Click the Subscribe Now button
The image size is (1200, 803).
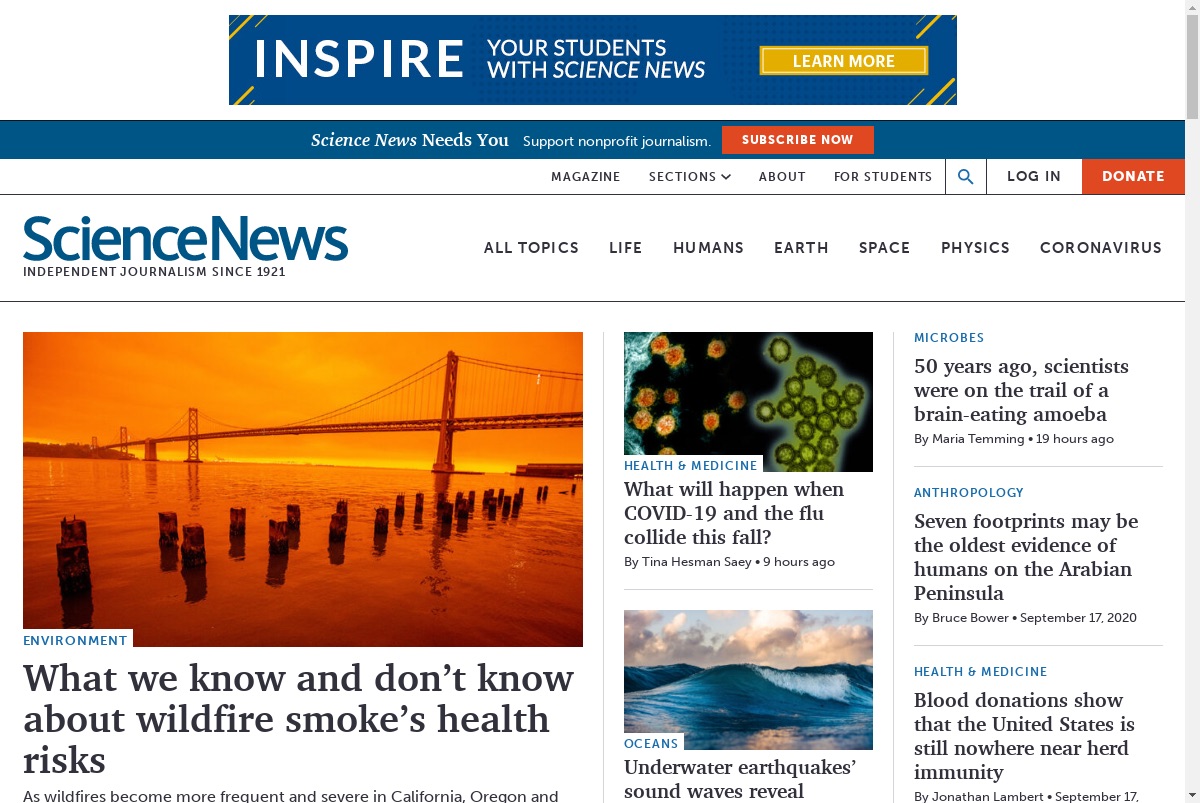coord(798,140)
